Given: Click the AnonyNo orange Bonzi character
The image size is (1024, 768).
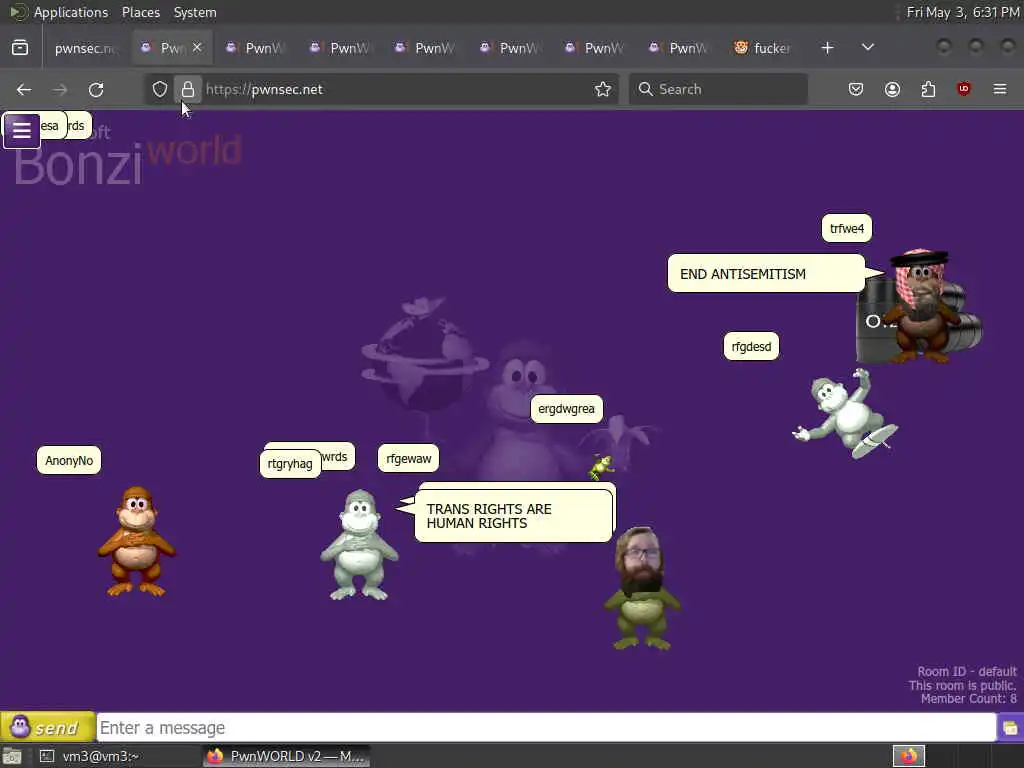Looking at the screenshot, I should click(136, 541).
